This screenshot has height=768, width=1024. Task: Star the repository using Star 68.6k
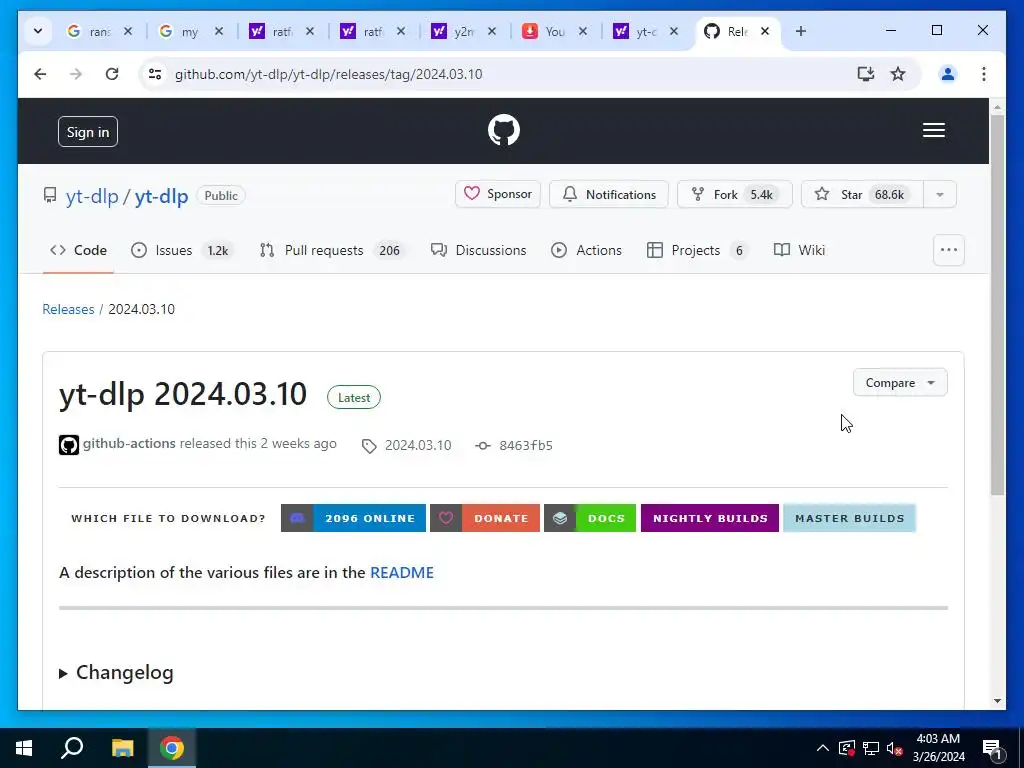point(862,194)
